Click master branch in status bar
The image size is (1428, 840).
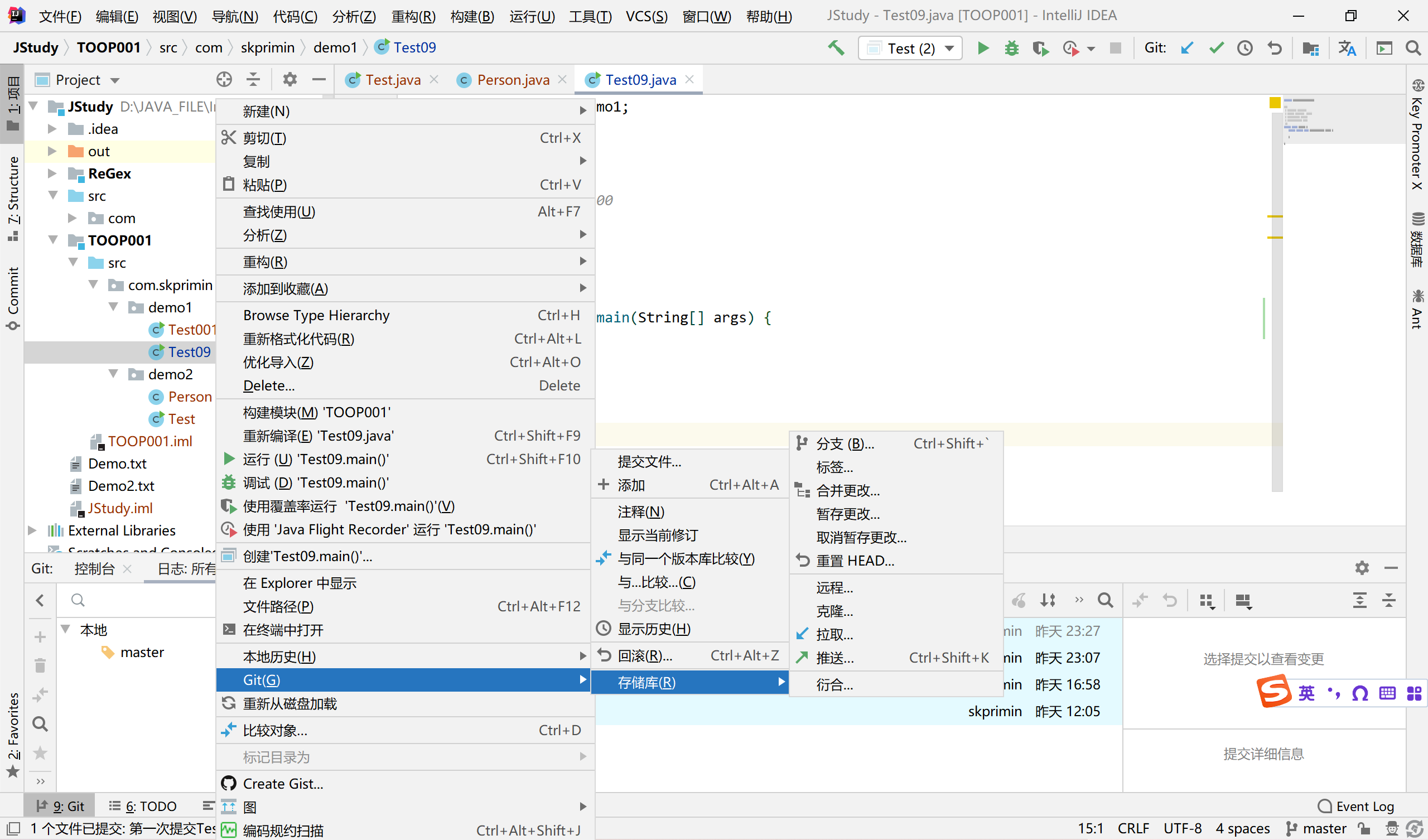(x=1317, y=829)
